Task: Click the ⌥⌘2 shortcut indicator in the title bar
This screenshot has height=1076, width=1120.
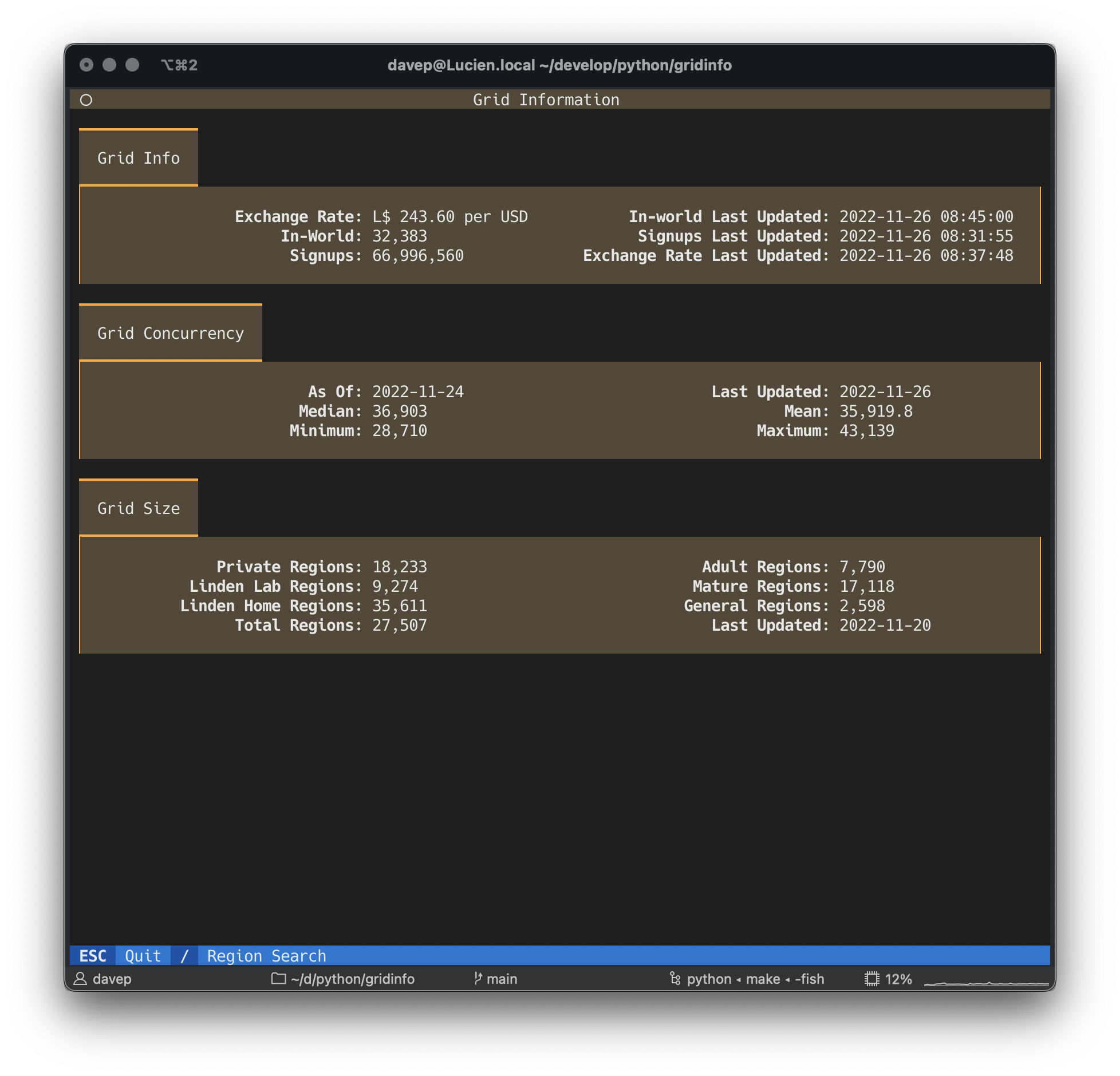Action: coord(179,65)
